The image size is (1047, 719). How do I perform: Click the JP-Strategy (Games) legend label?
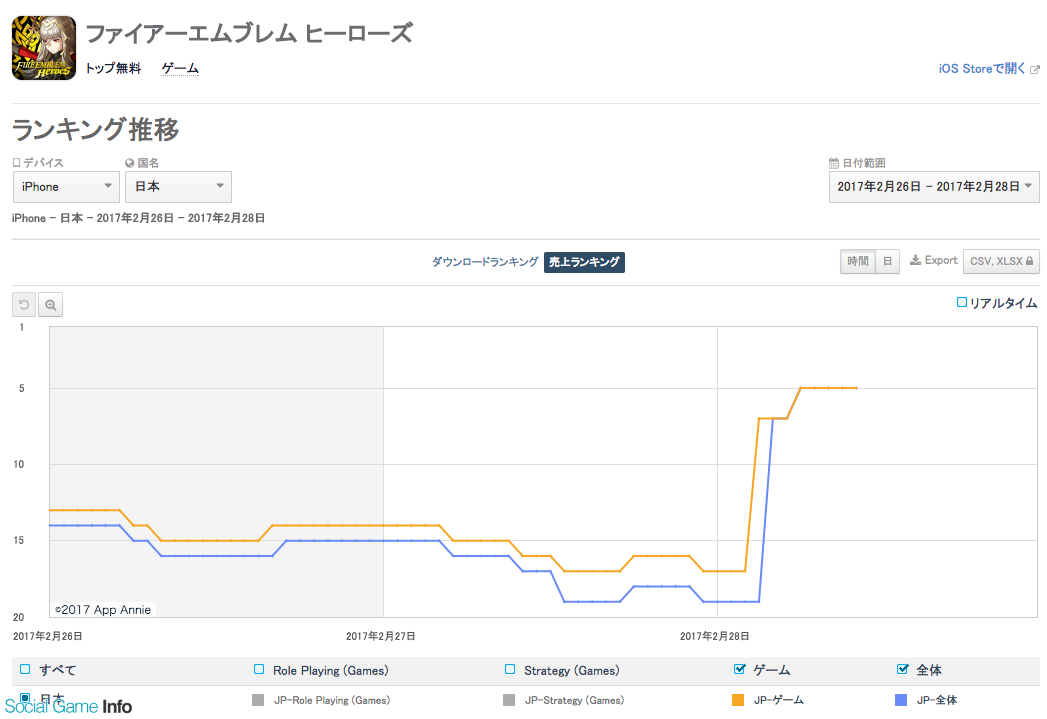pos(574,700)
